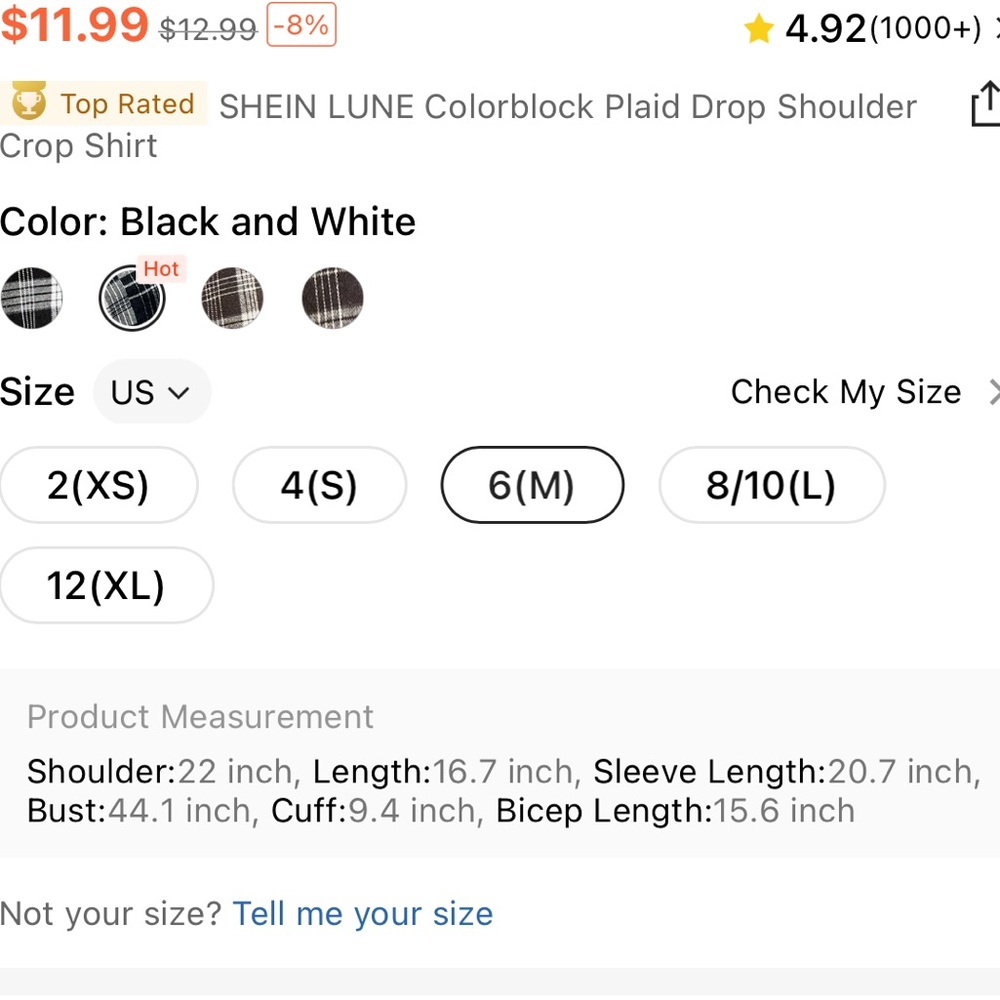Image resolution: width=1000 pixels, height=1000 pixels.
Task: Open the US size region dropdown
Action: pos(152,392)
